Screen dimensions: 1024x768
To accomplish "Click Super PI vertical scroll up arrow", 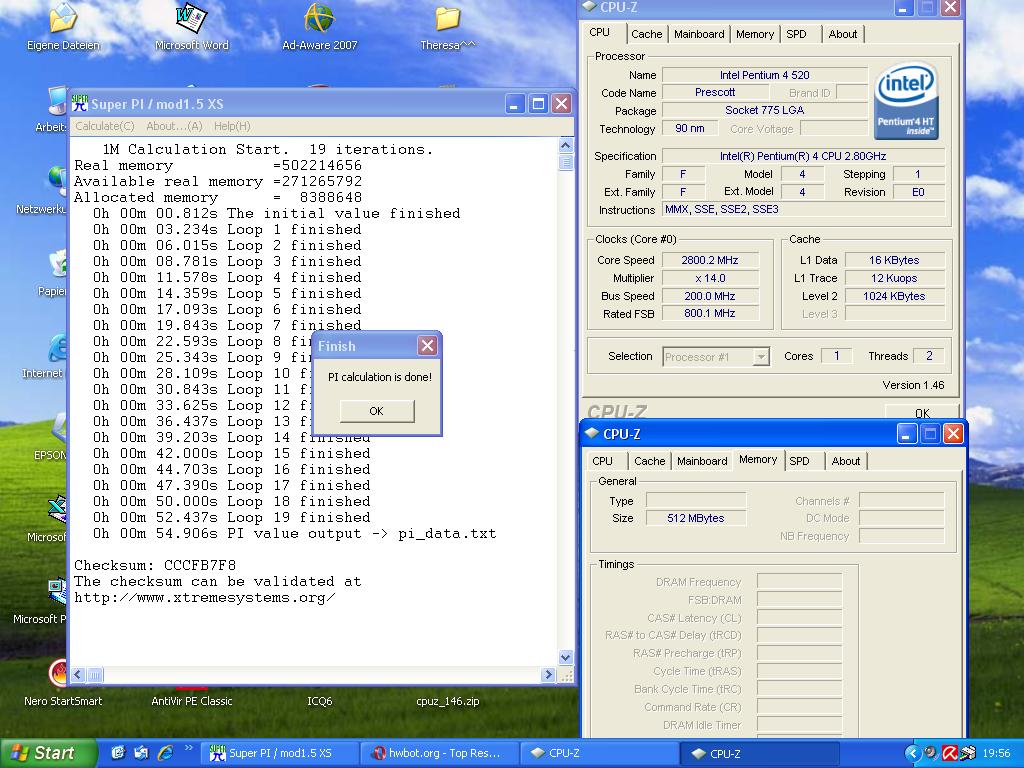I will [x=566, y=145].
